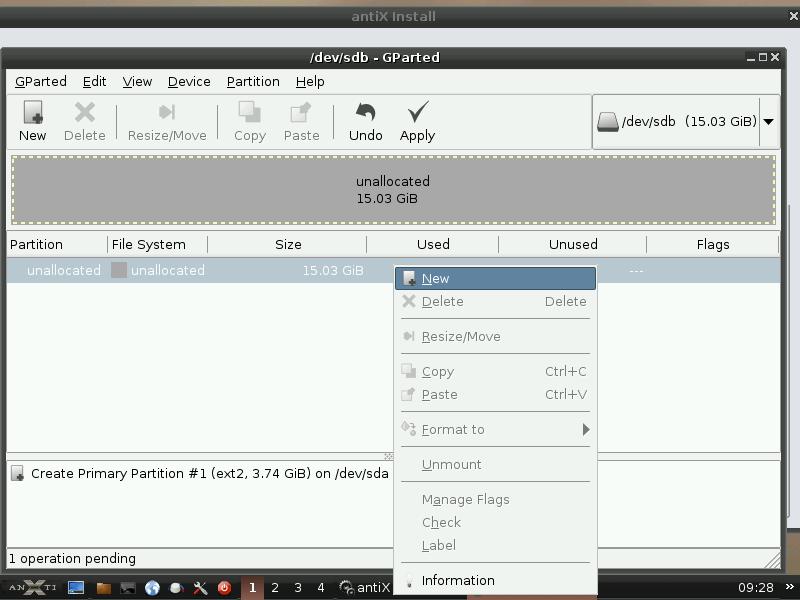Open the Device menu
This screenshot has width=800, height=600.
click(x=189, y=82)
